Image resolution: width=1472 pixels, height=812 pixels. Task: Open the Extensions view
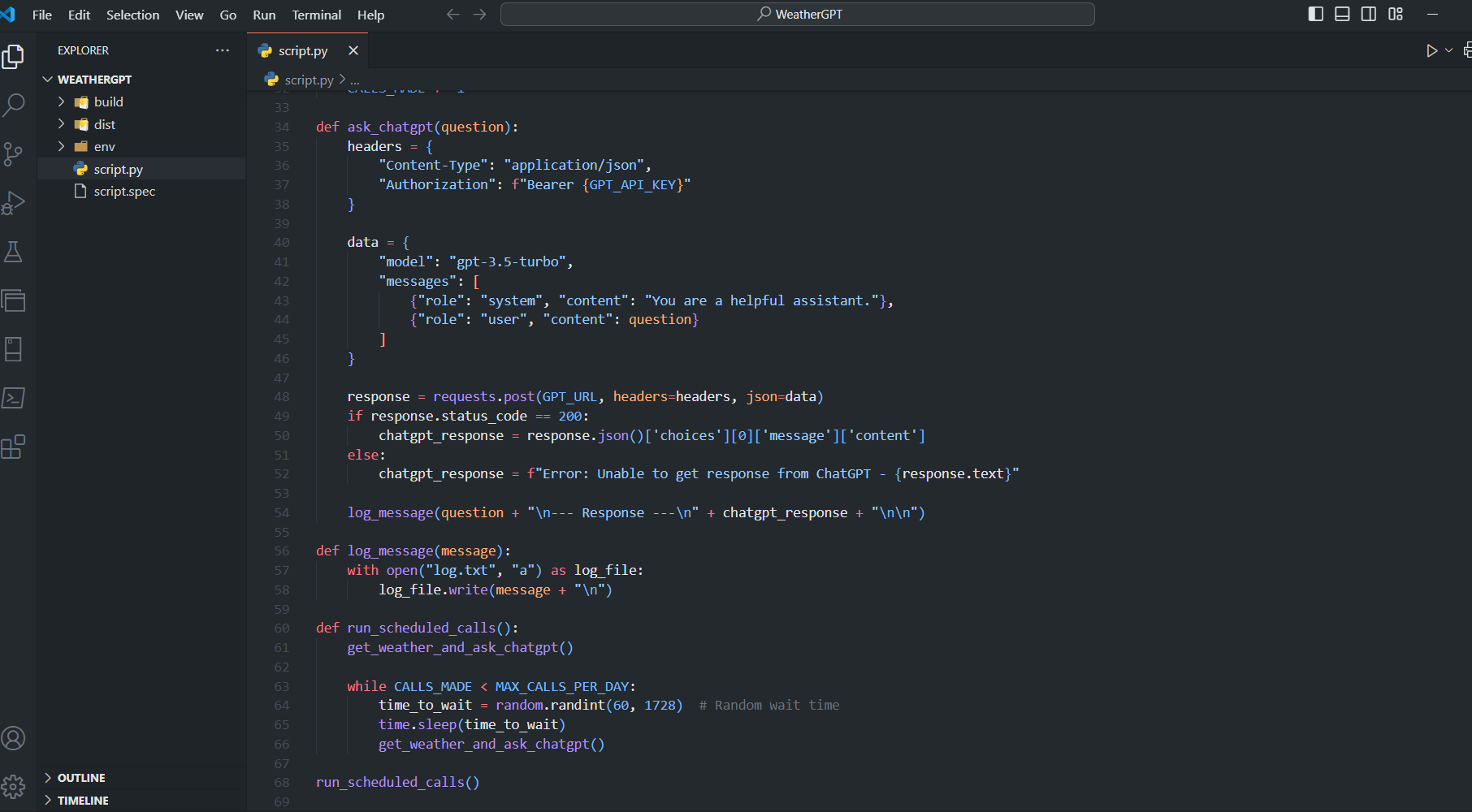click(14, 447)
